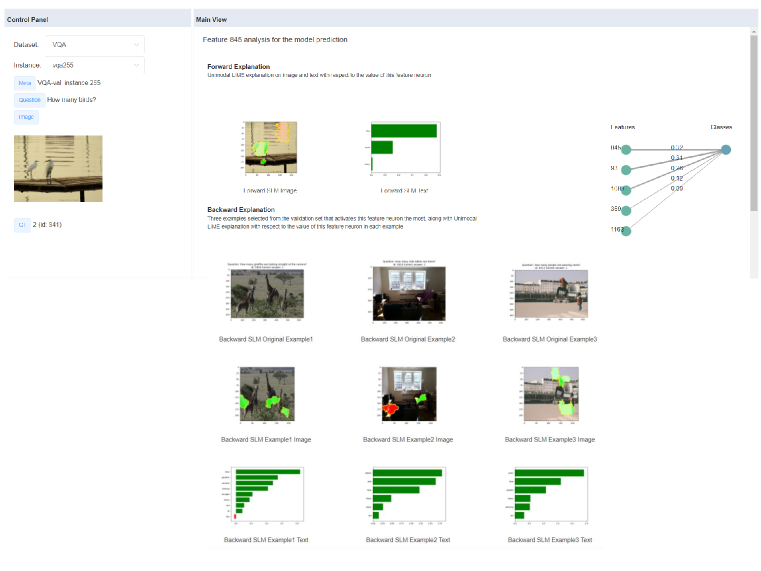Click the third feature node from top
This screenshot has height=571, width=761.
[626, 189]
